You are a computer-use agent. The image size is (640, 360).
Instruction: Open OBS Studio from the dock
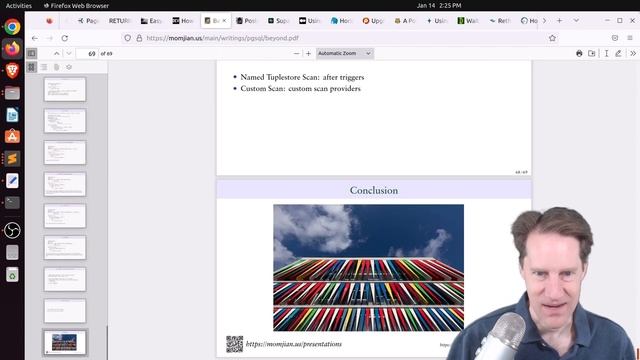(12, 230)
